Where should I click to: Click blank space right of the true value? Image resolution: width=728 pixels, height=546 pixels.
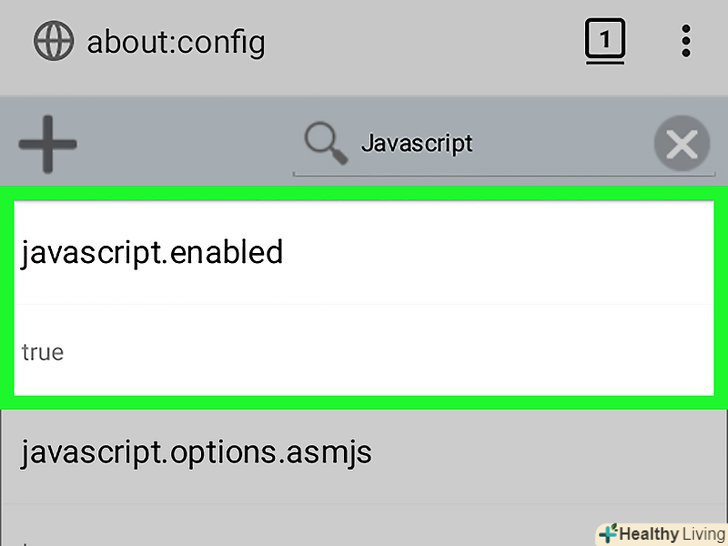click(400, 352)
